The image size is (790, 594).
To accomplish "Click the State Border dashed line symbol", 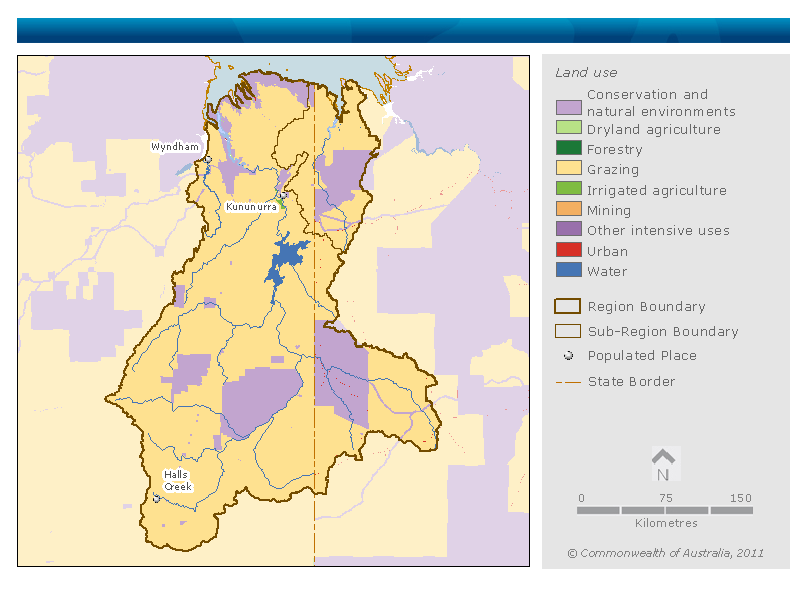I will 568,382.
